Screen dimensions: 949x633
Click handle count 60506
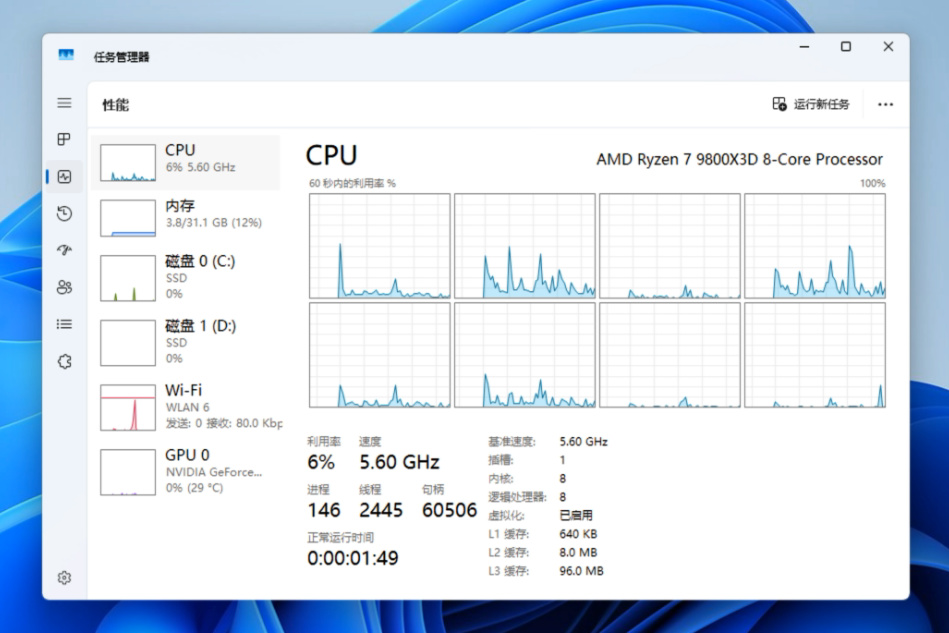449,510
